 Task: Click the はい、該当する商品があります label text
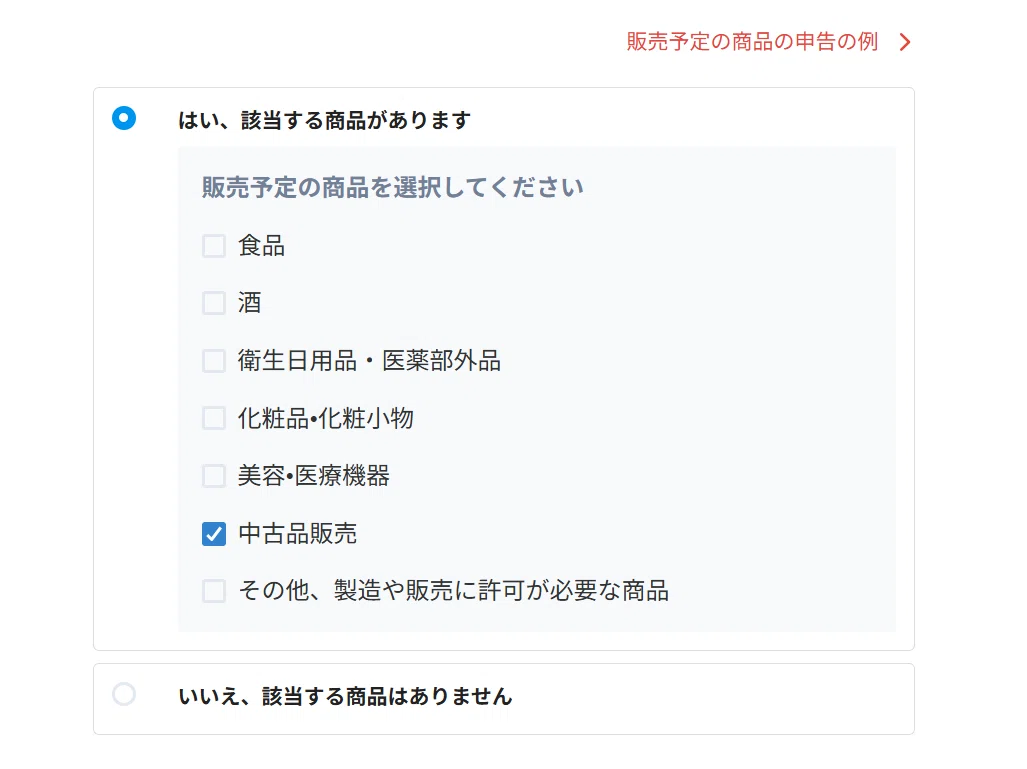325,121
